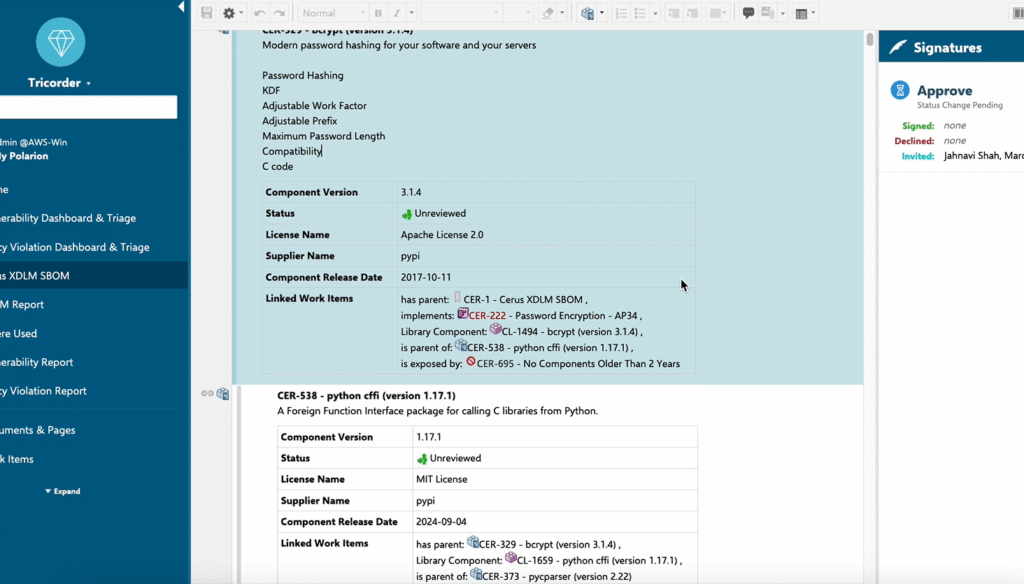Open the gear settings dropdown menu
Screen dimensions: 1024x584
(x=232, y=13)
